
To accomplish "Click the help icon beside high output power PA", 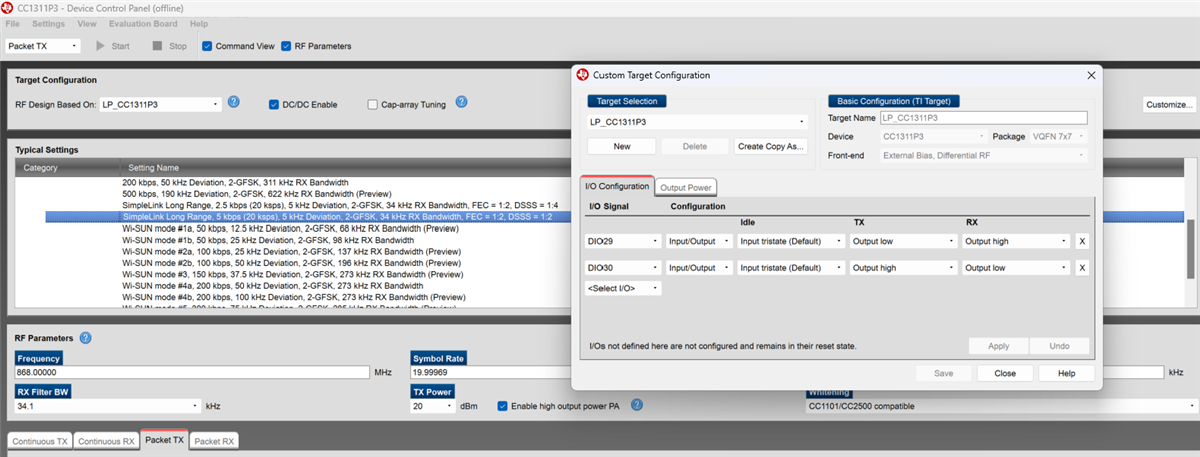I will point(637,405).
